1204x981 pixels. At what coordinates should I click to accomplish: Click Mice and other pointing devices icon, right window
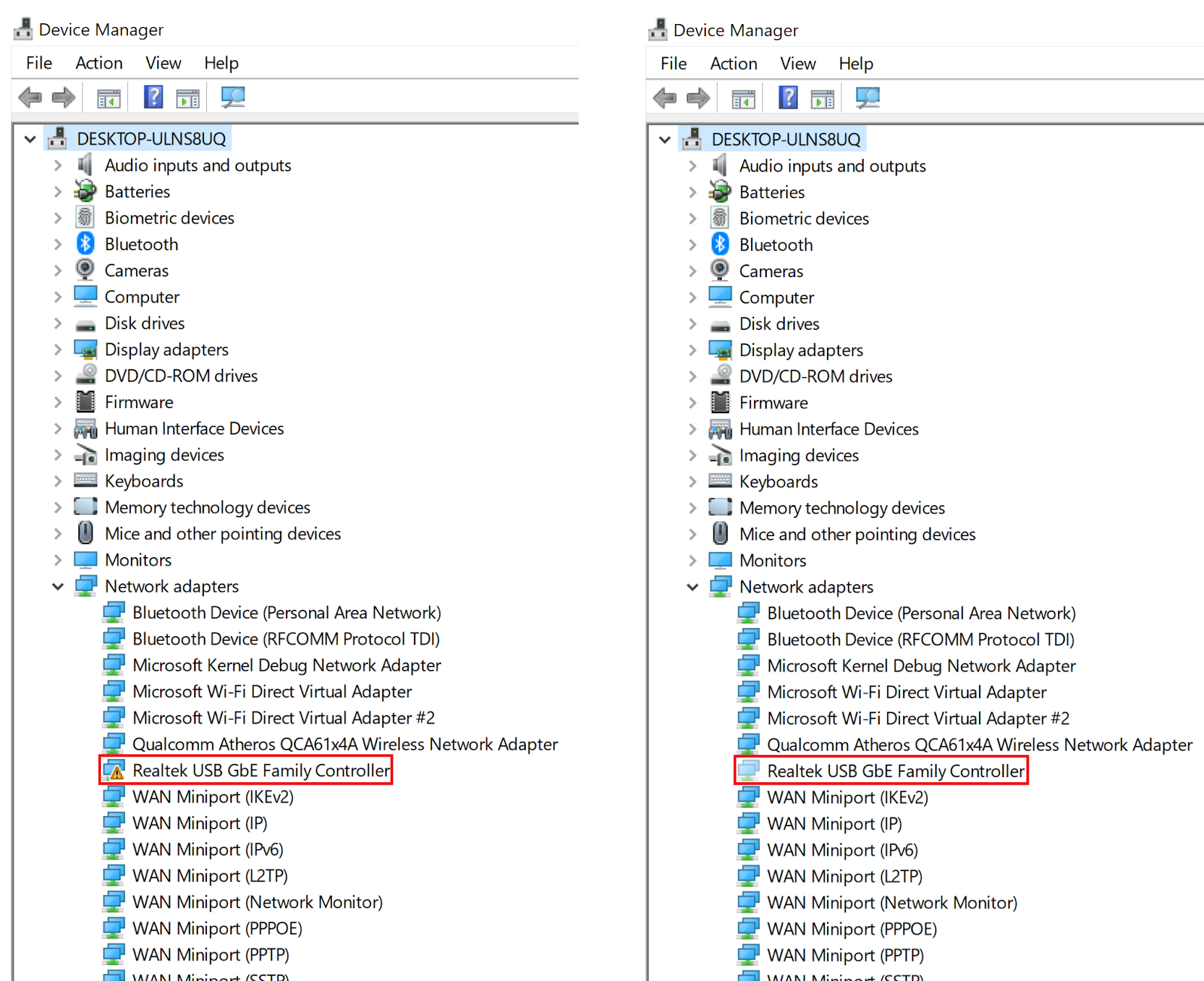coord(720,534)
